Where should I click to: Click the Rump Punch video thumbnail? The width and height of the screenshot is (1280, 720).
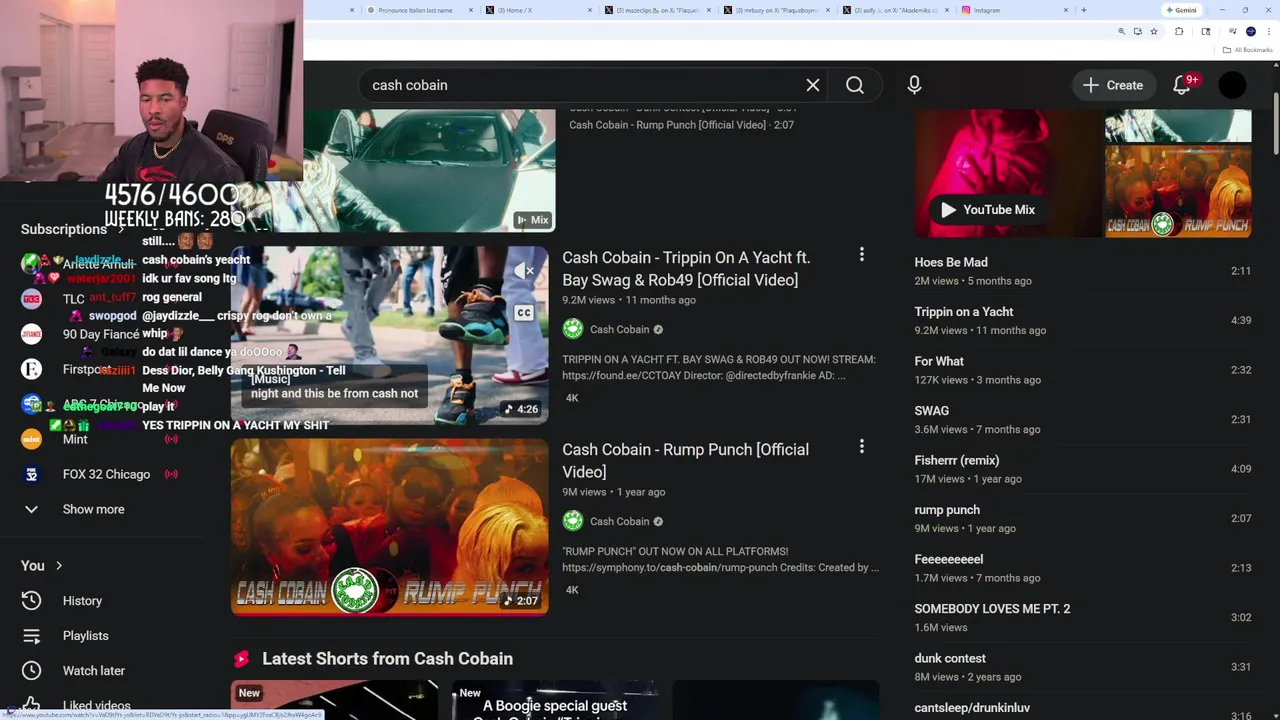[390, 527]
